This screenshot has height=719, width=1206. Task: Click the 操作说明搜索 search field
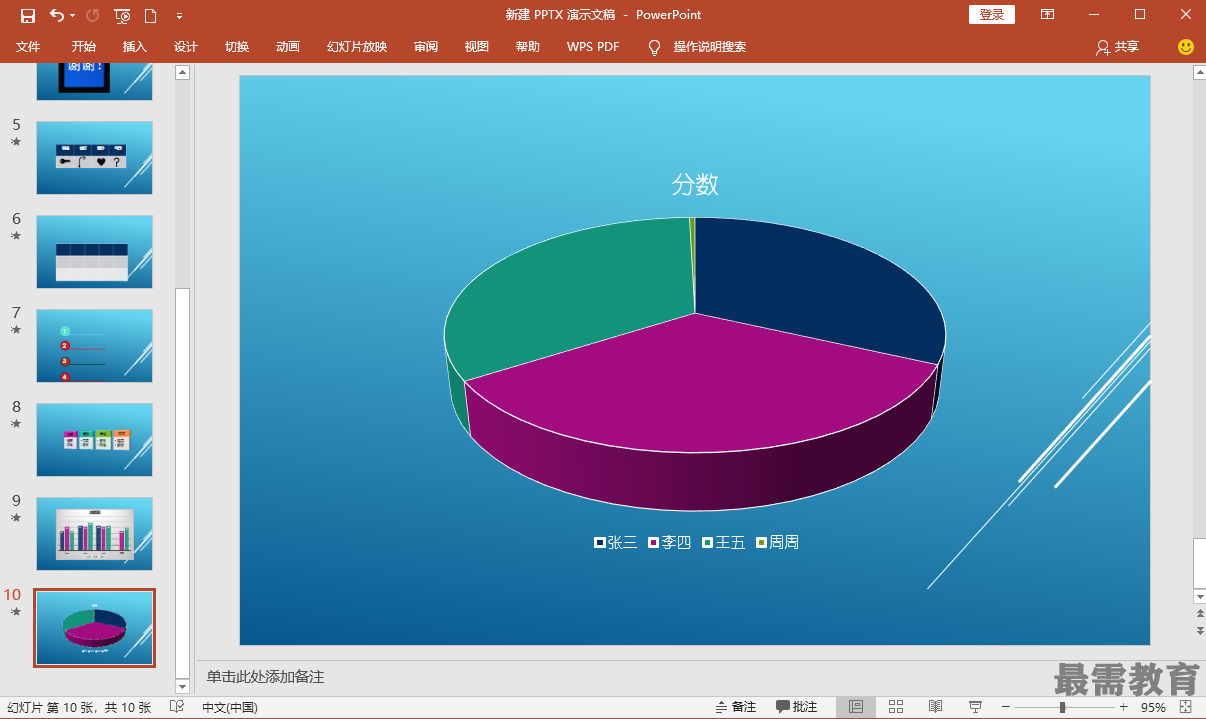pyautogui.click(x=710, y=47)
